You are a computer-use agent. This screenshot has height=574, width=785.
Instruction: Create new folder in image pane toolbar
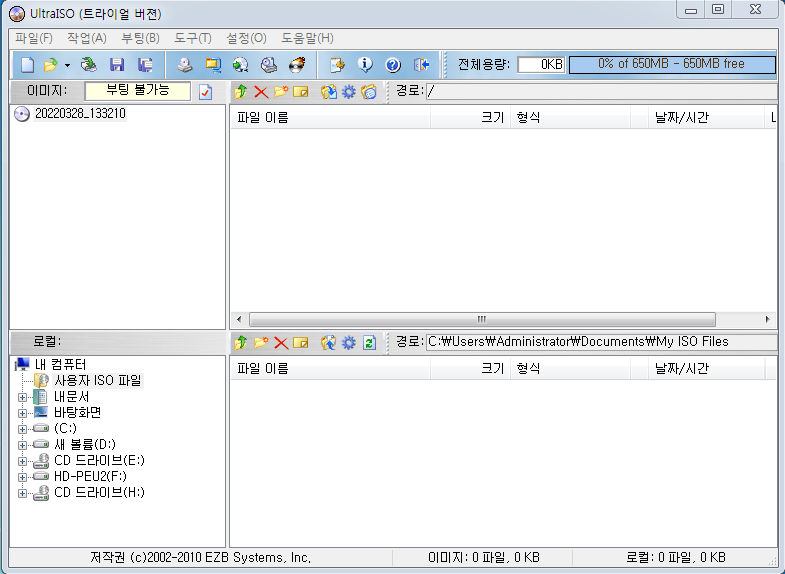pyautogui.click(x=281, y=91)
